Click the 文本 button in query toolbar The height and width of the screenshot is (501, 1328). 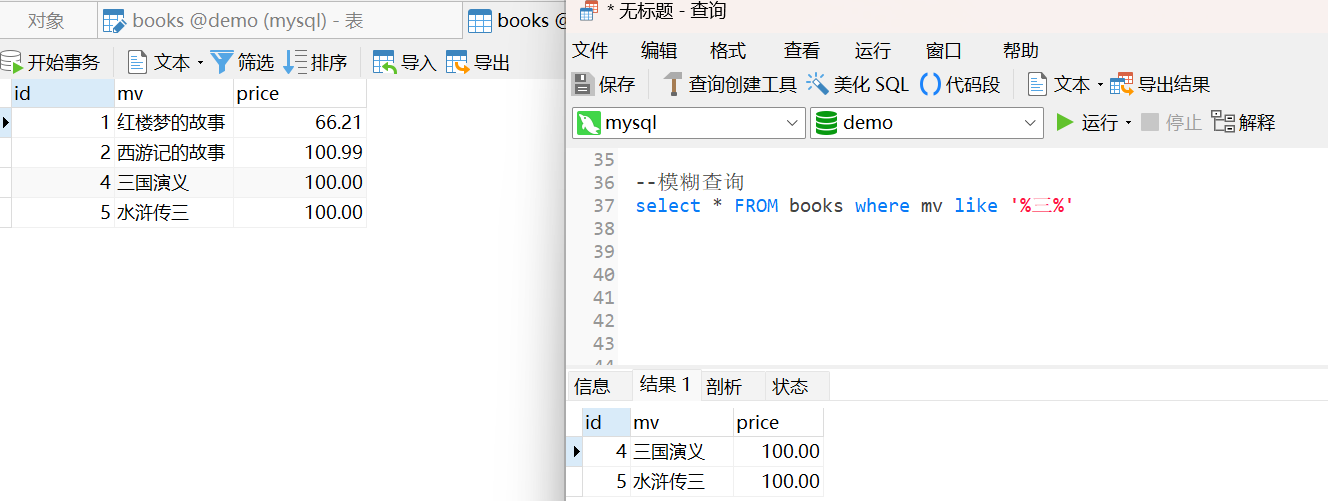[x=1060, y=84]
